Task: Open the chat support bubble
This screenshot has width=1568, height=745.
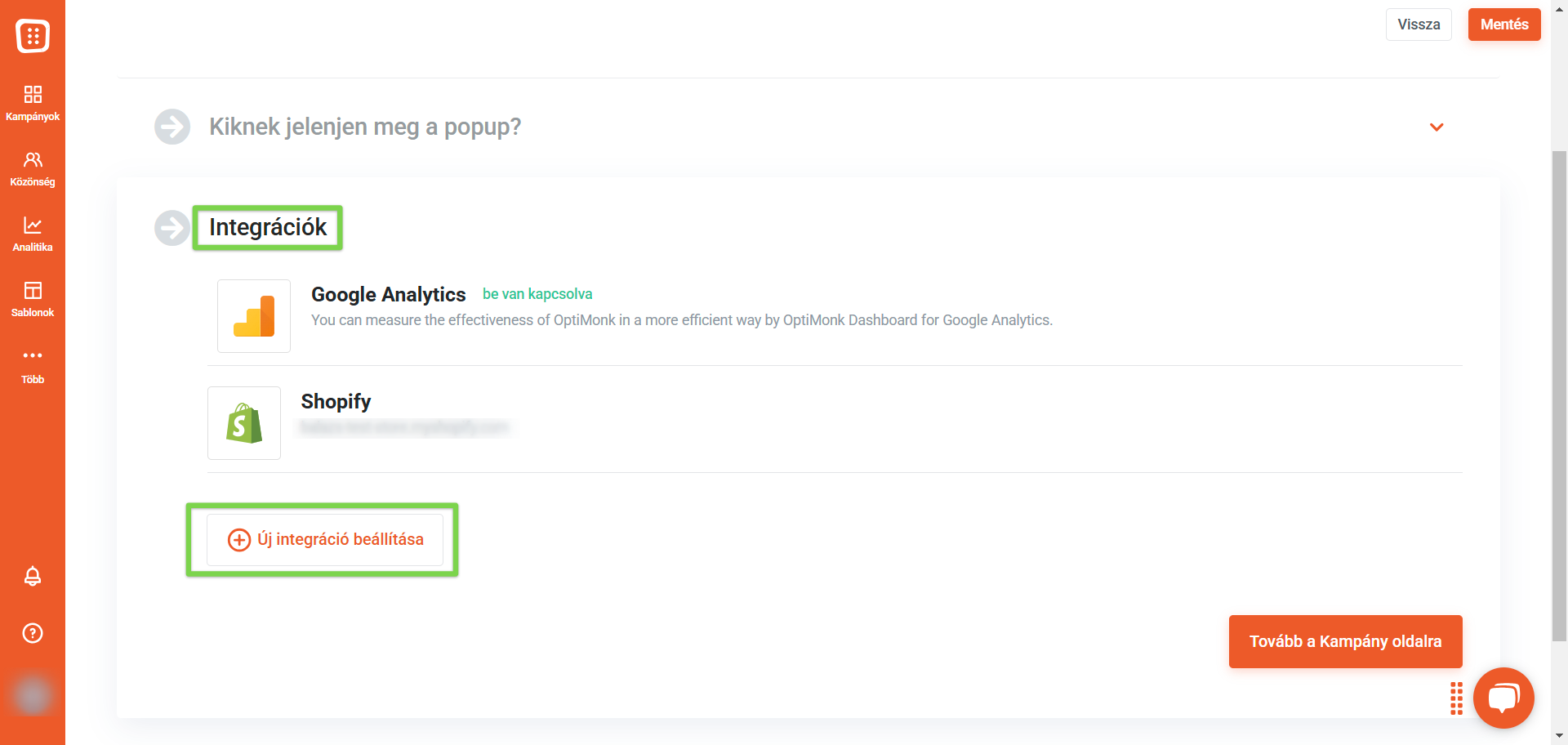Action: (1503, 698)
